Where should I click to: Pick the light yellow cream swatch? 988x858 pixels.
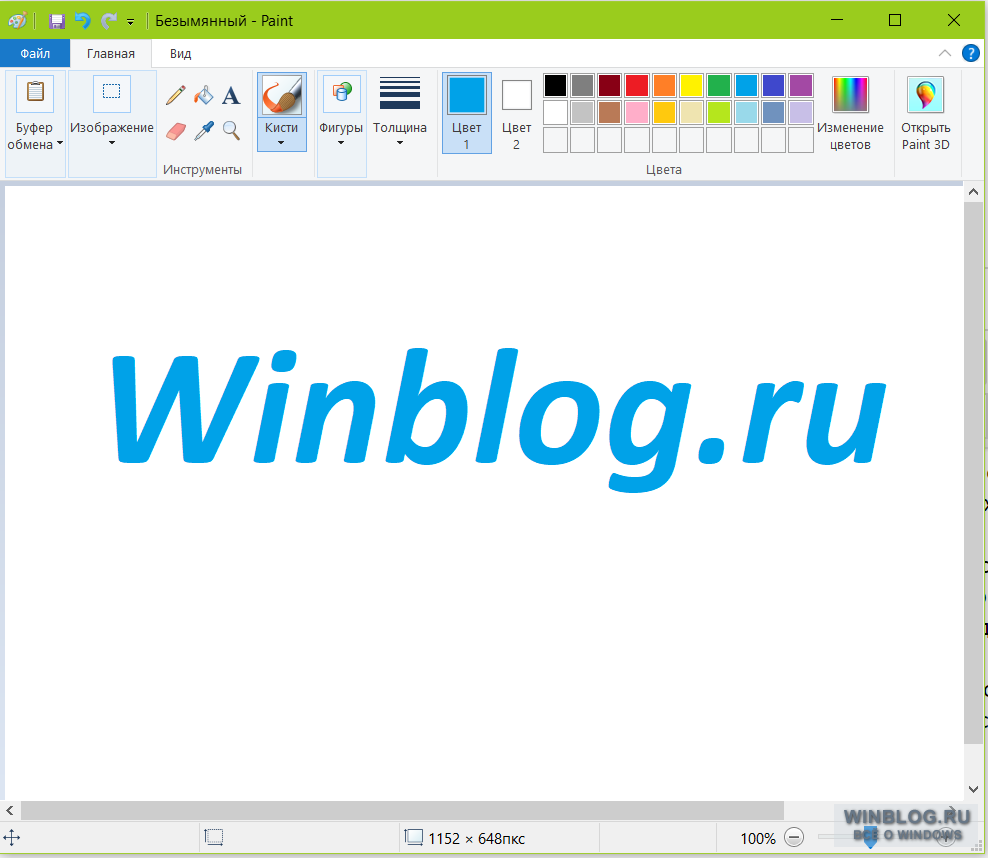pyautogui.click(x=692, y=113)
